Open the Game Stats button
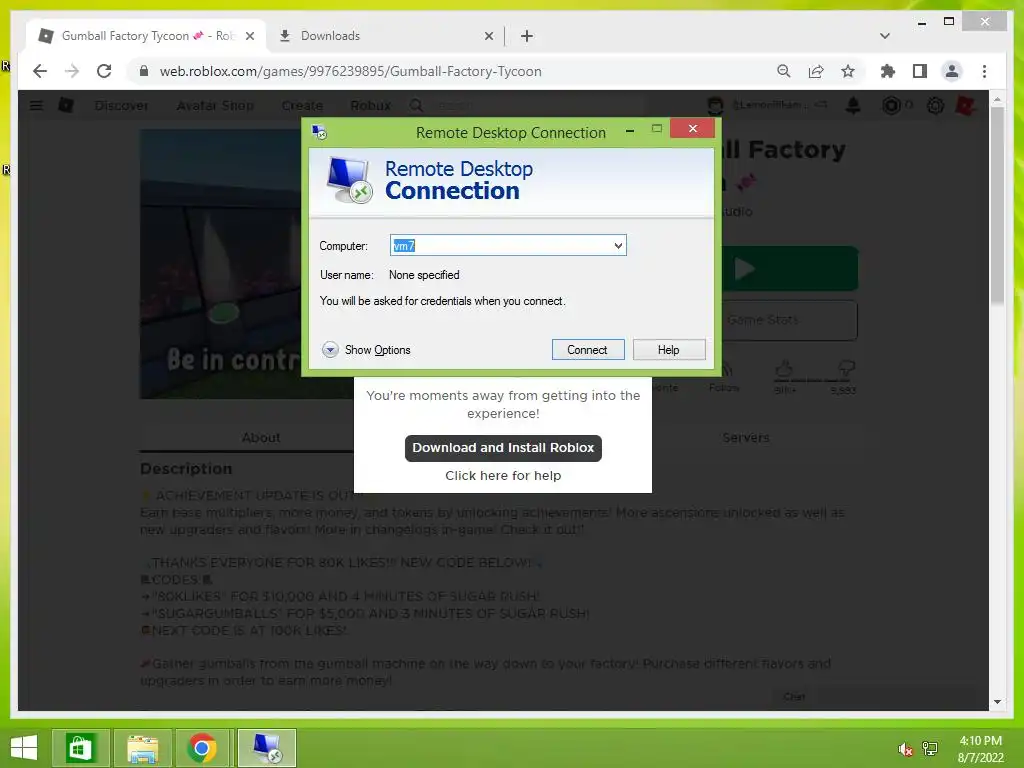 pyautogui.click(x=790, y=320)
